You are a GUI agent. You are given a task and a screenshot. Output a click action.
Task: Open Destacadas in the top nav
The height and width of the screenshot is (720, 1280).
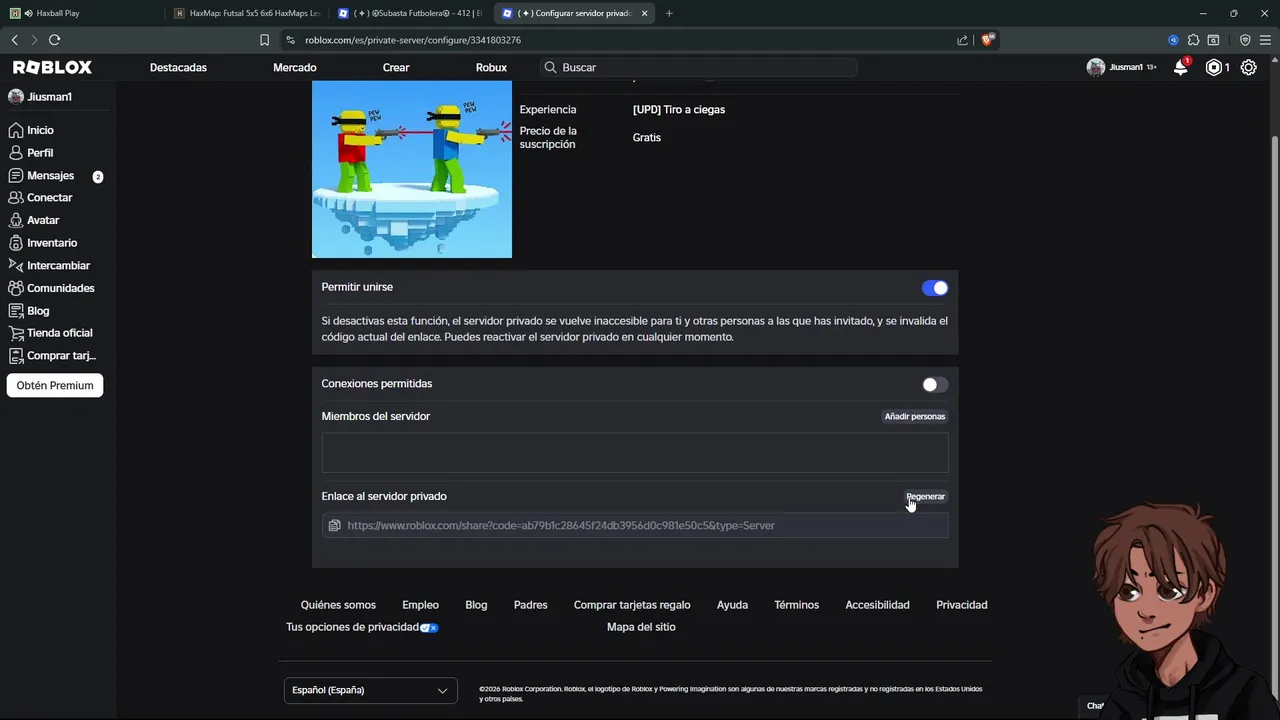click(x=178, y=67)
